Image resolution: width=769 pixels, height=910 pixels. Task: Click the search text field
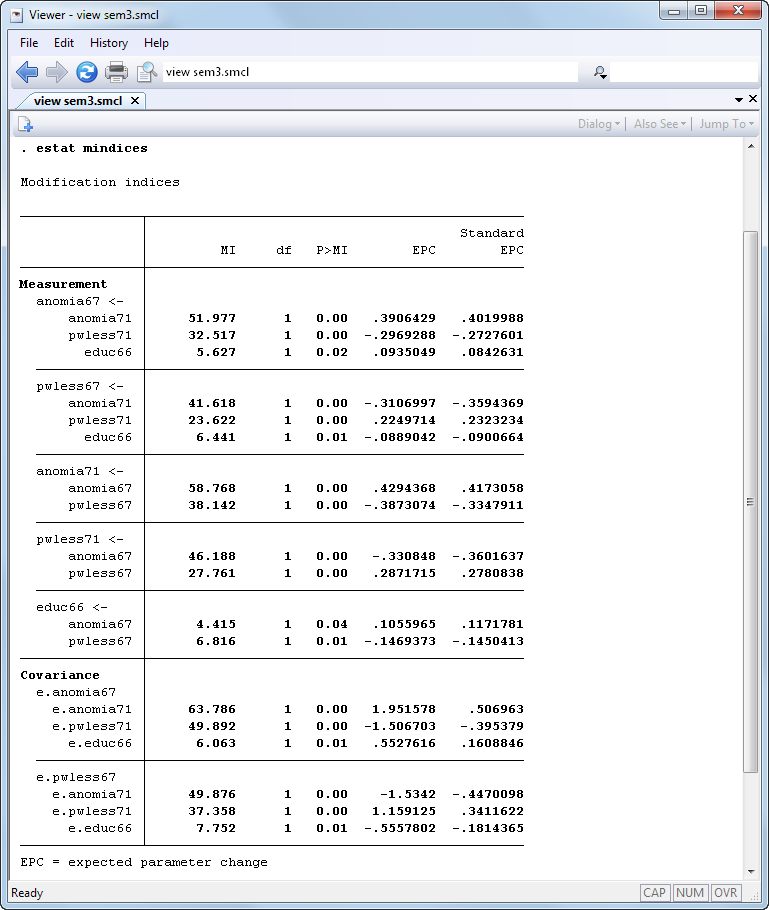click(x=684, y=73)
